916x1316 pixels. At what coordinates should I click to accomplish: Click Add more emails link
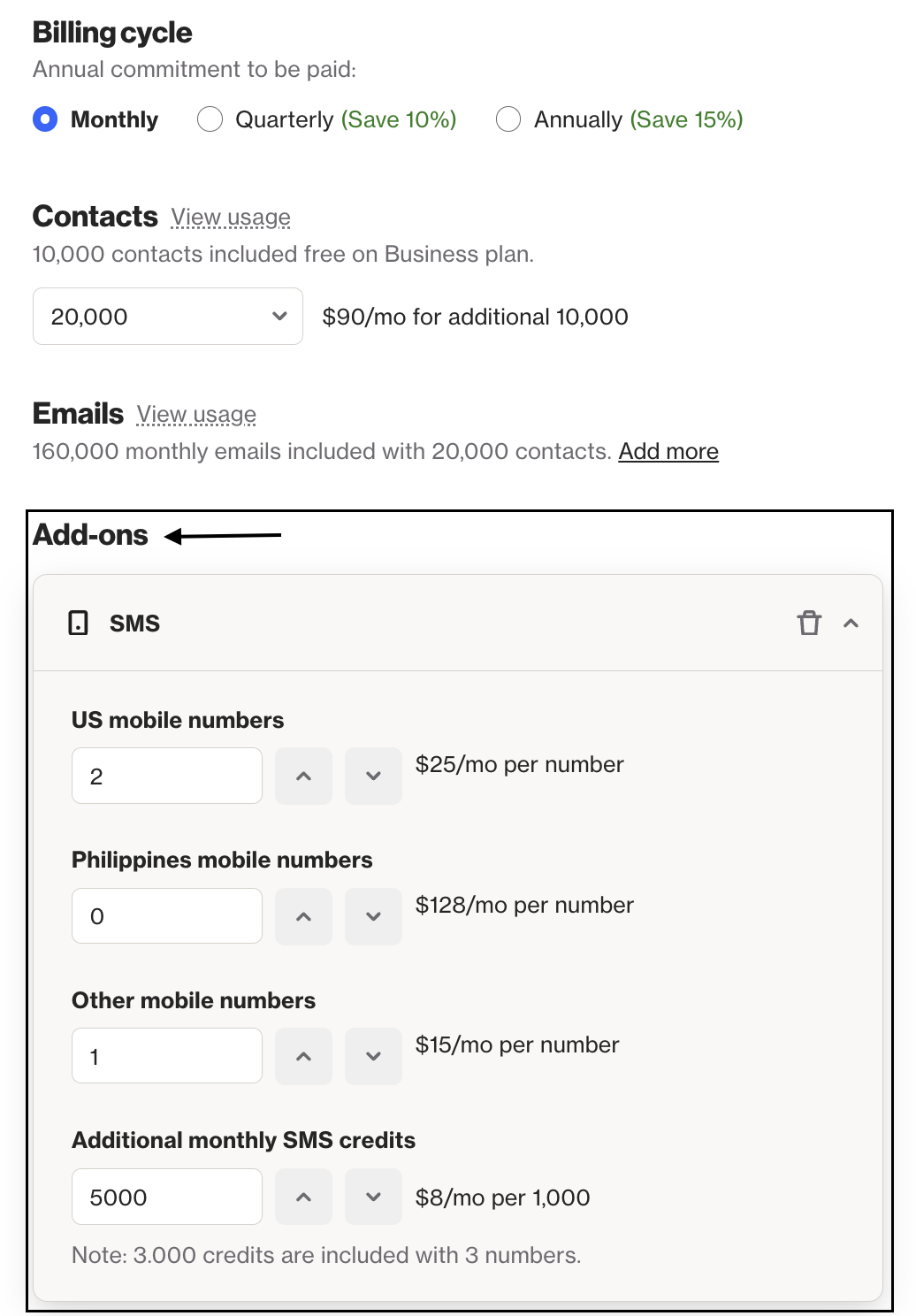click(x=668, y=452)
